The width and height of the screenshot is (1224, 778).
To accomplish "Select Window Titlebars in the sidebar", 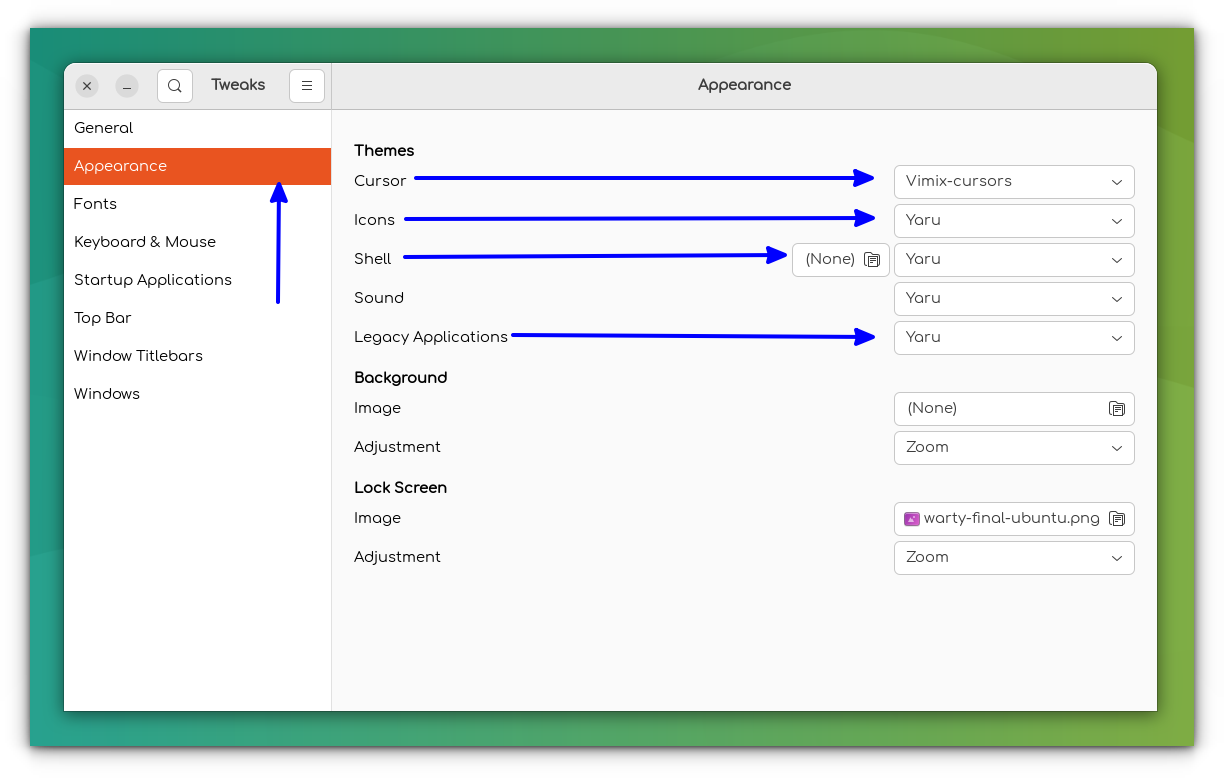I will (x=138, y=356).
